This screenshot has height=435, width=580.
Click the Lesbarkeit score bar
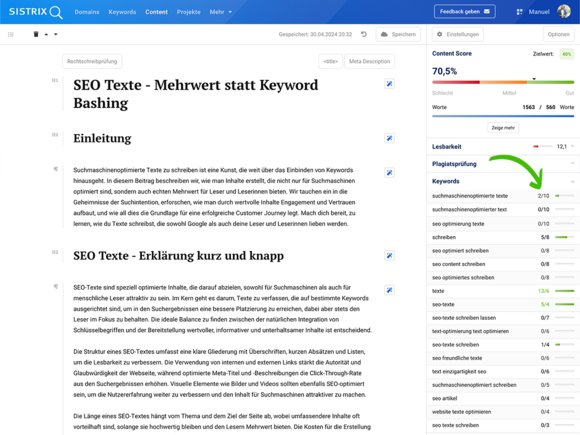click(x=542, y=146)
